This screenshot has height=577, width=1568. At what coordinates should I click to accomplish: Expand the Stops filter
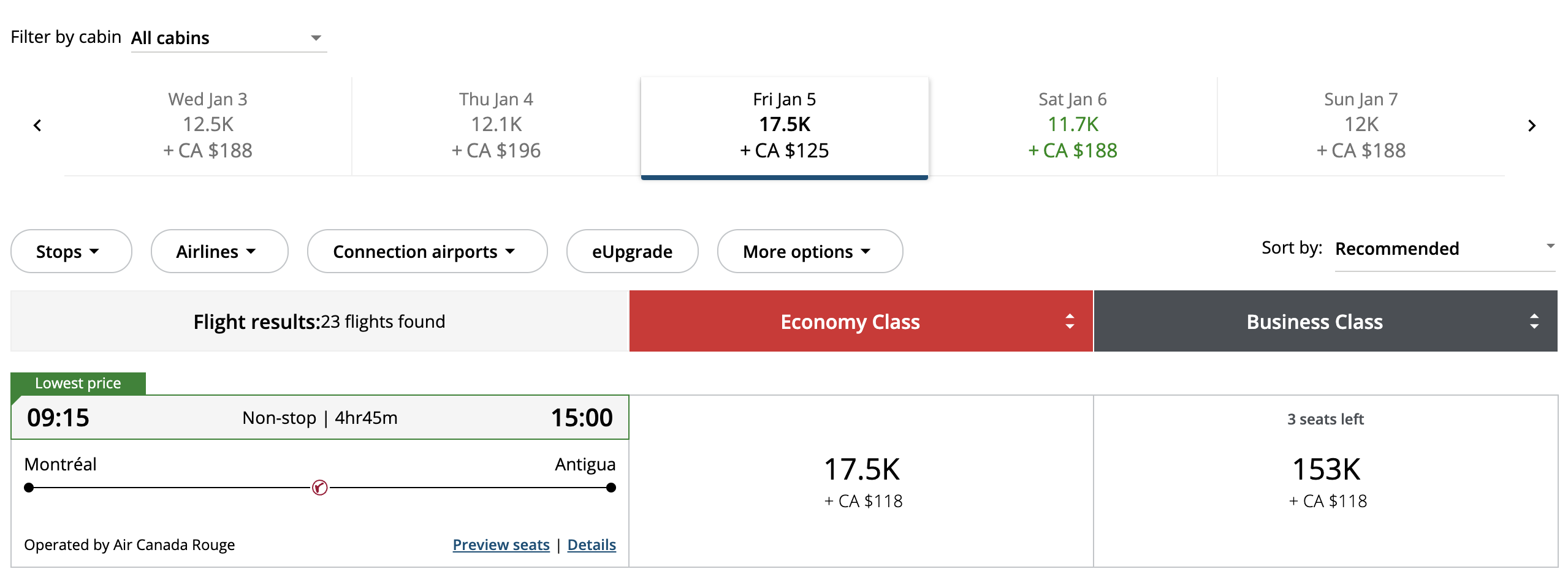click(71, 251)
